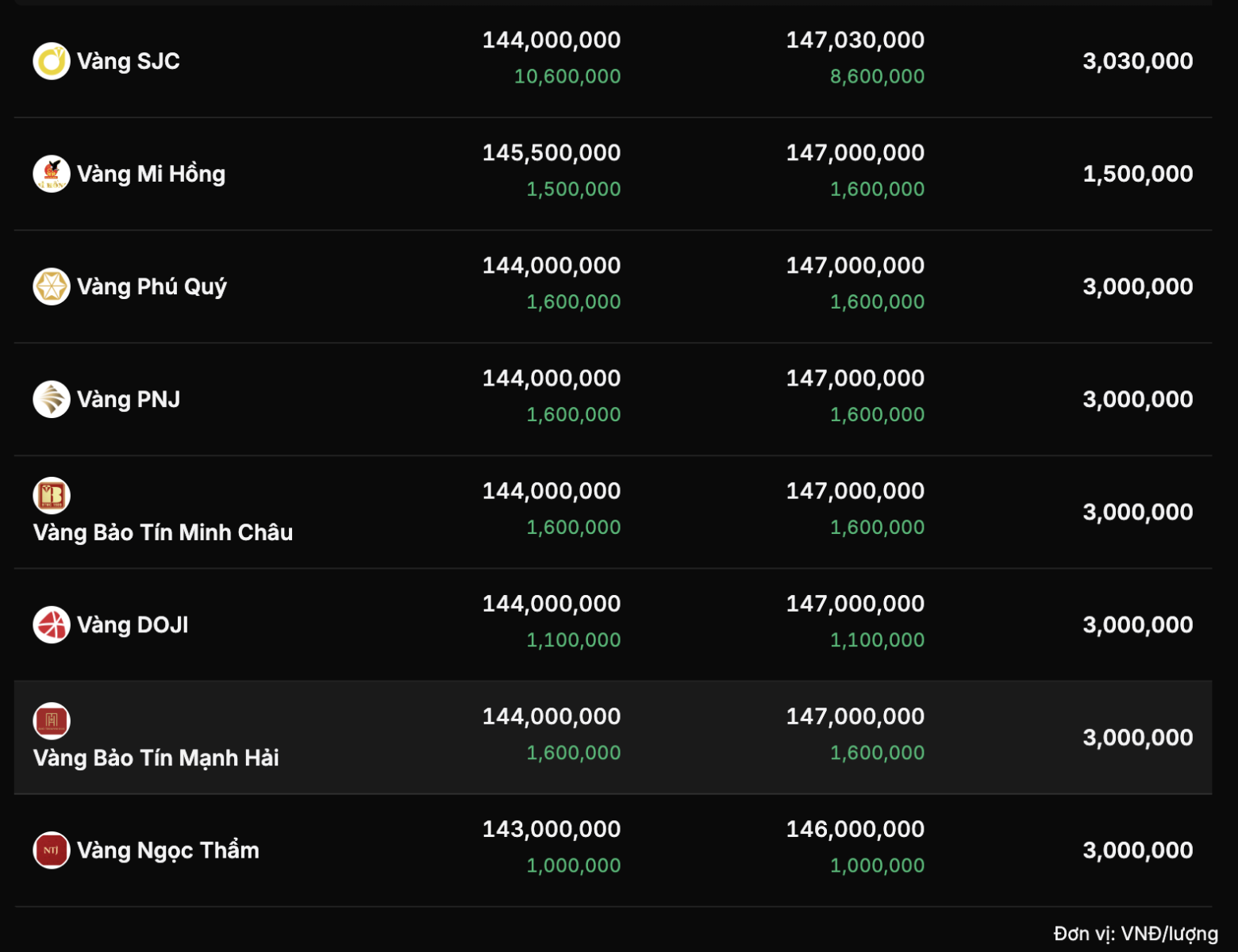Click the Vàng PNJ logo icon
Viewport: 1238px width, 952px height.
tap(52, 399)
